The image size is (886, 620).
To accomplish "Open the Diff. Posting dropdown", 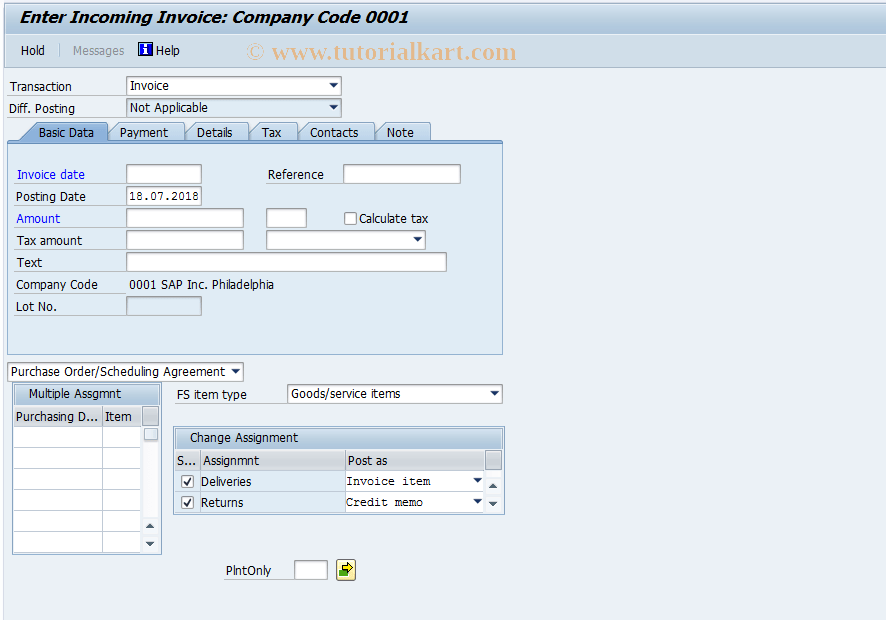I will click(x=334, y=107).
